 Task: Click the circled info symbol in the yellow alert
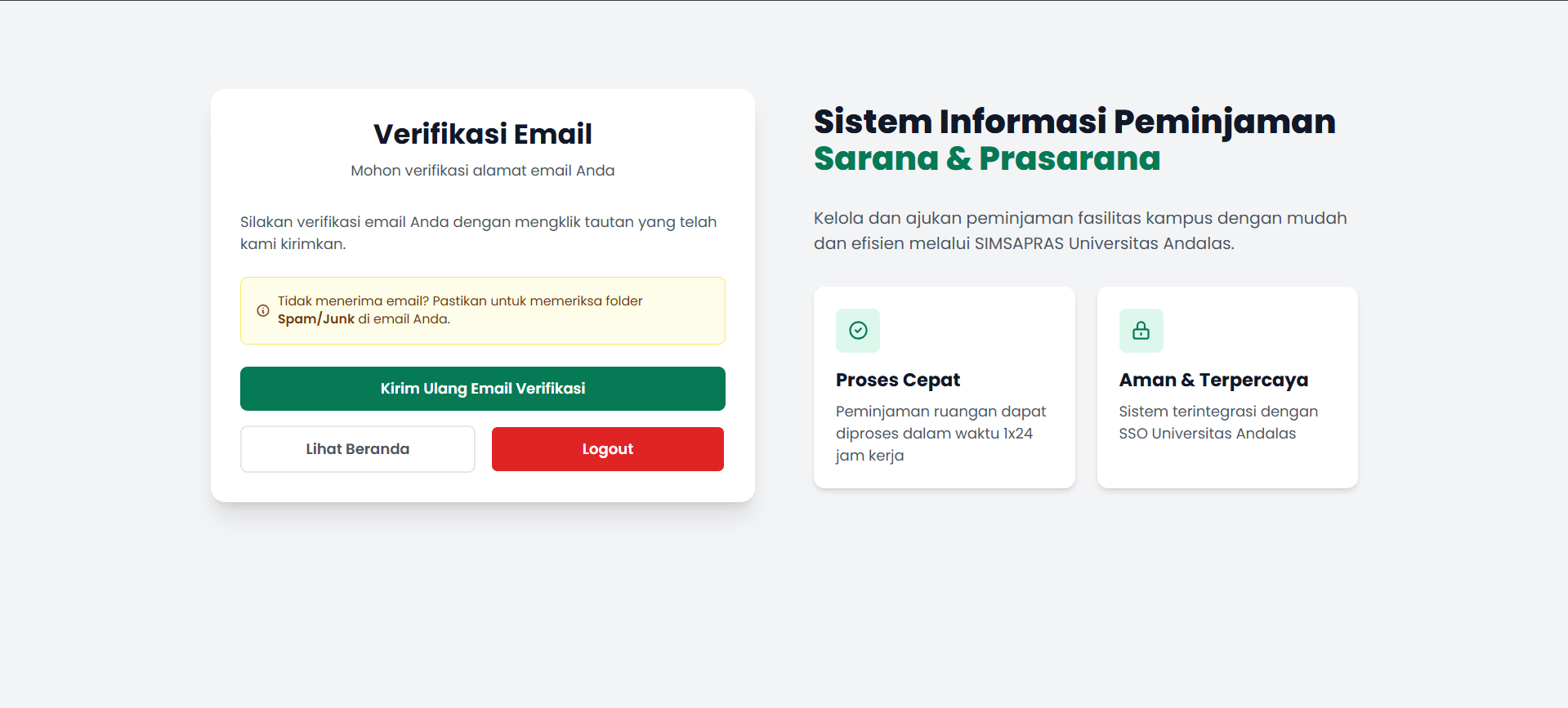point(262,310)
